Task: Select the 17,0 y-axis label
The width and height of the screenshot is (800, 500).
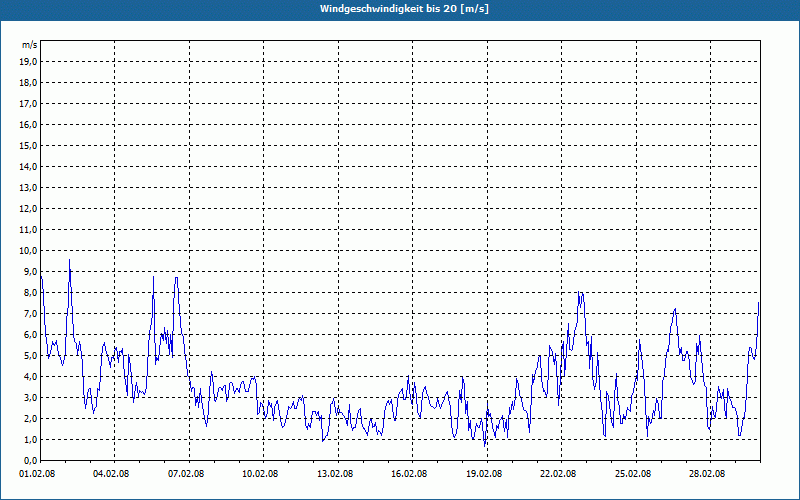Action: coord(29,104)
